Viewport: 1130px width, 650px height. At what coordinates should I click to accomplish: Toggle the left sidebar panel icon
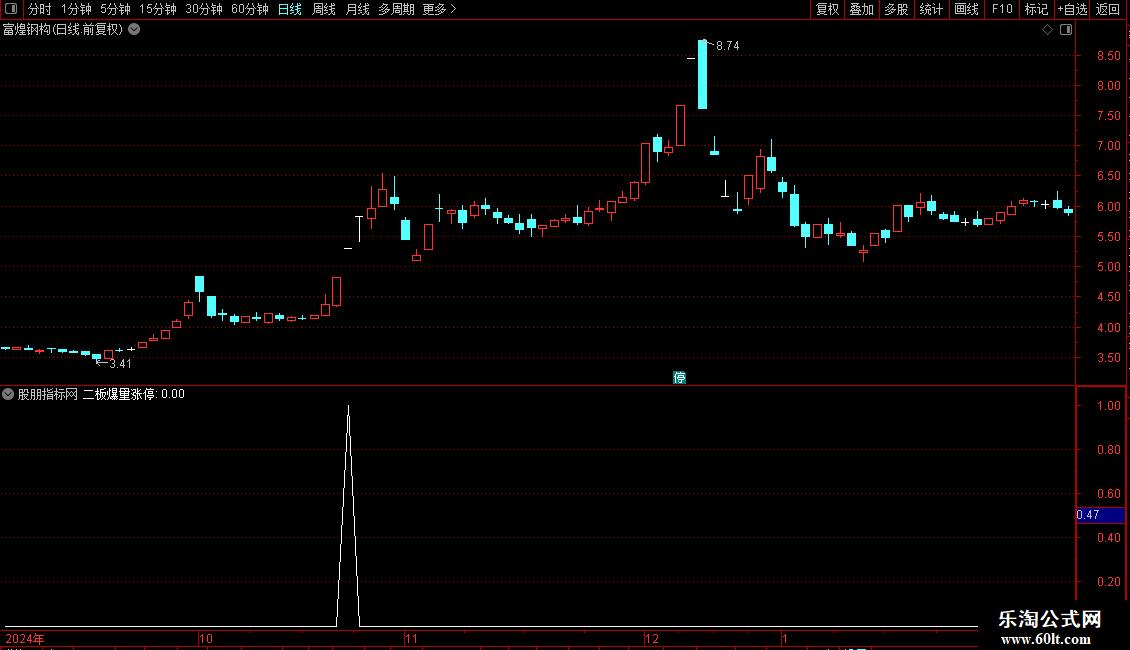(x=11, y=9)
